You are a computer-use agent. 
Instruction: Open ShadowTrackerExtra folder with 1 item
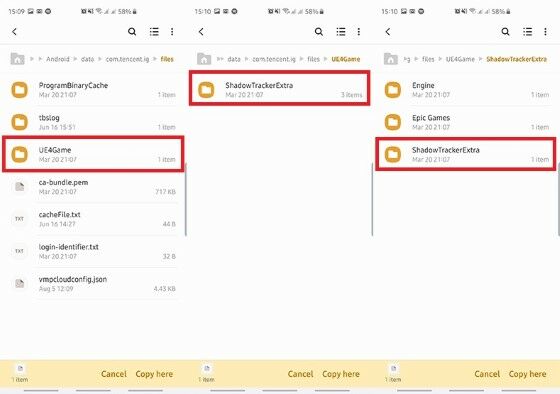pyautogui.click(x=466, y=154)
